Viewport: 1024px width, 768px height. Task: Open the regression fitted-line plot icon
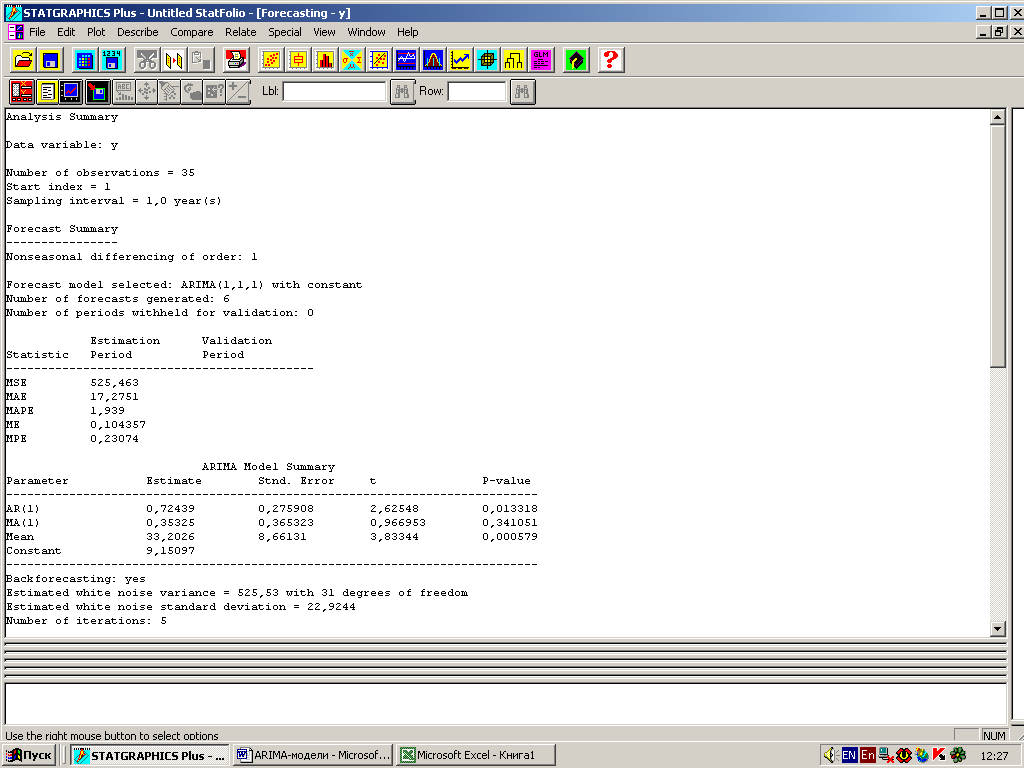(379, 60)
